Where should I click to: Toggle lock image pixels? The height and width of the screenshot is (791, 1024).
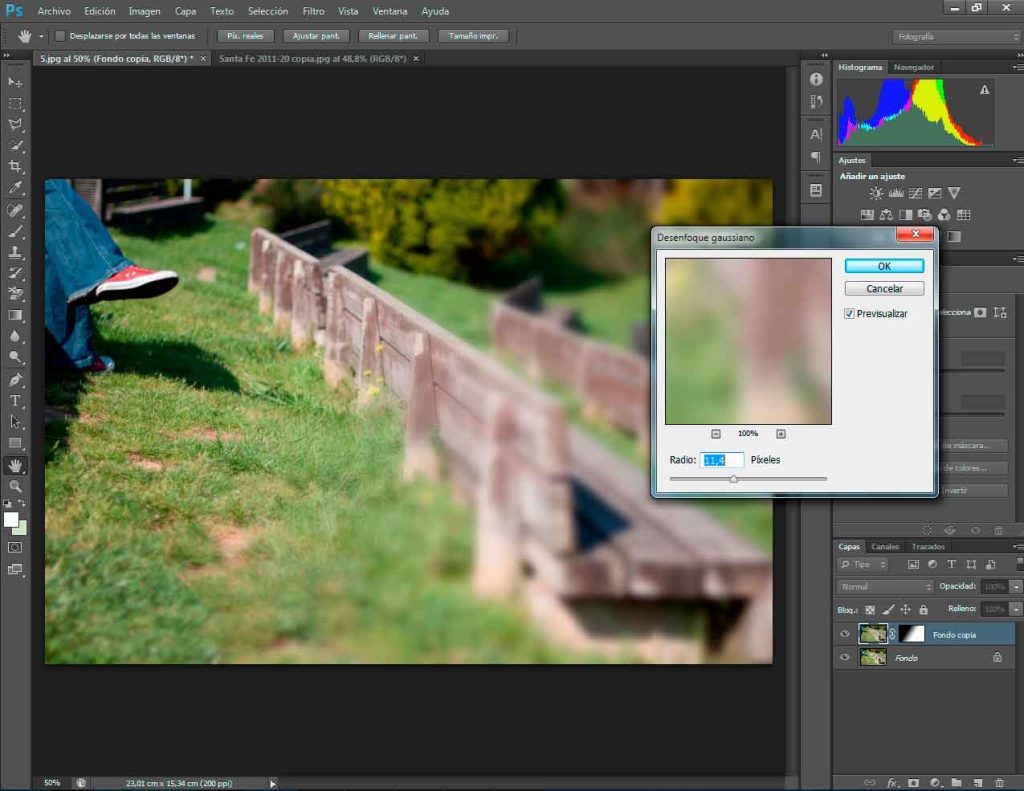888,609
